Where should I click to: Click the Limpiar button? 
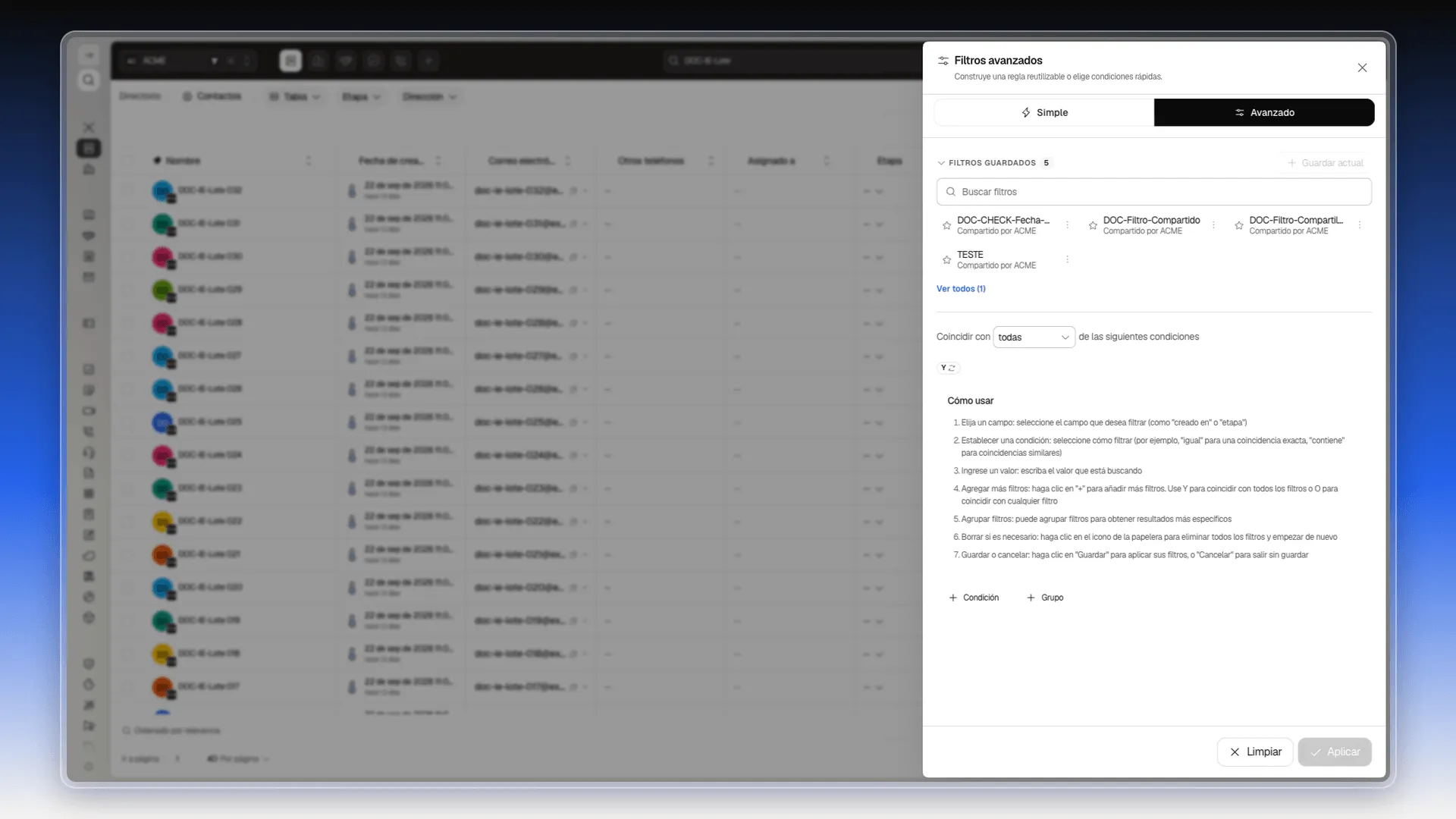coord(1255,752)
